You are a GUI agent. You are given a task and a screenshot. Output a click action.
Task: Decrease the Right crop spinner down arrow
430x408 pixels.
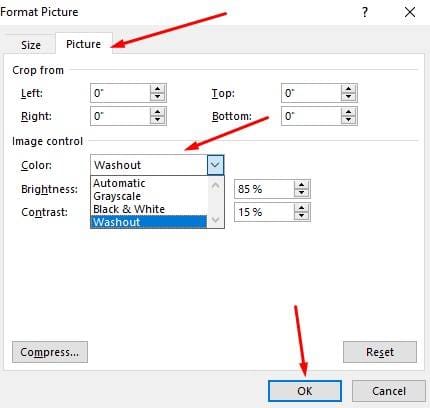point(157,120)
